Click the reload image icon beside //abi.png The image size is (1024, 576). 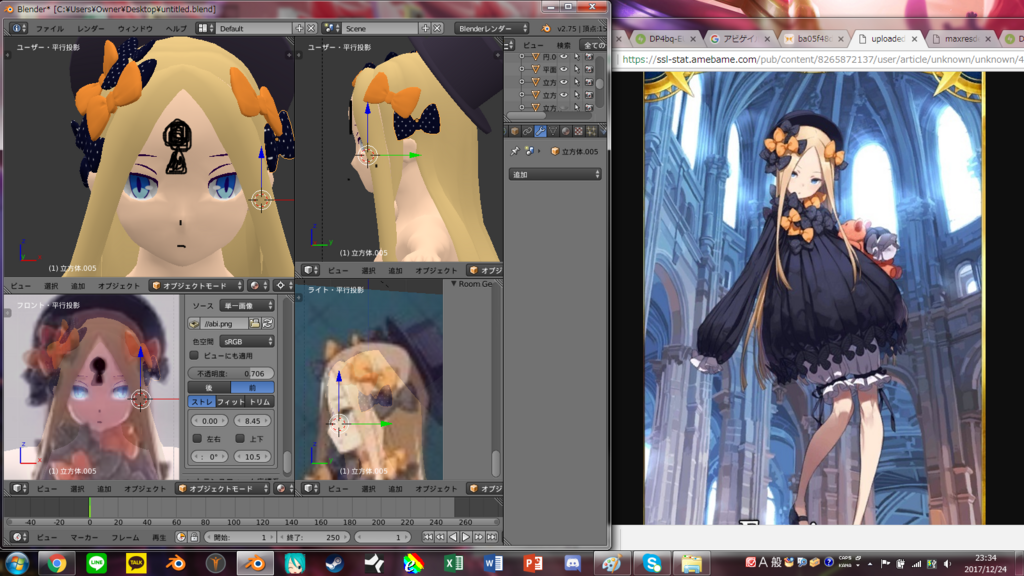tap(268, 323)
